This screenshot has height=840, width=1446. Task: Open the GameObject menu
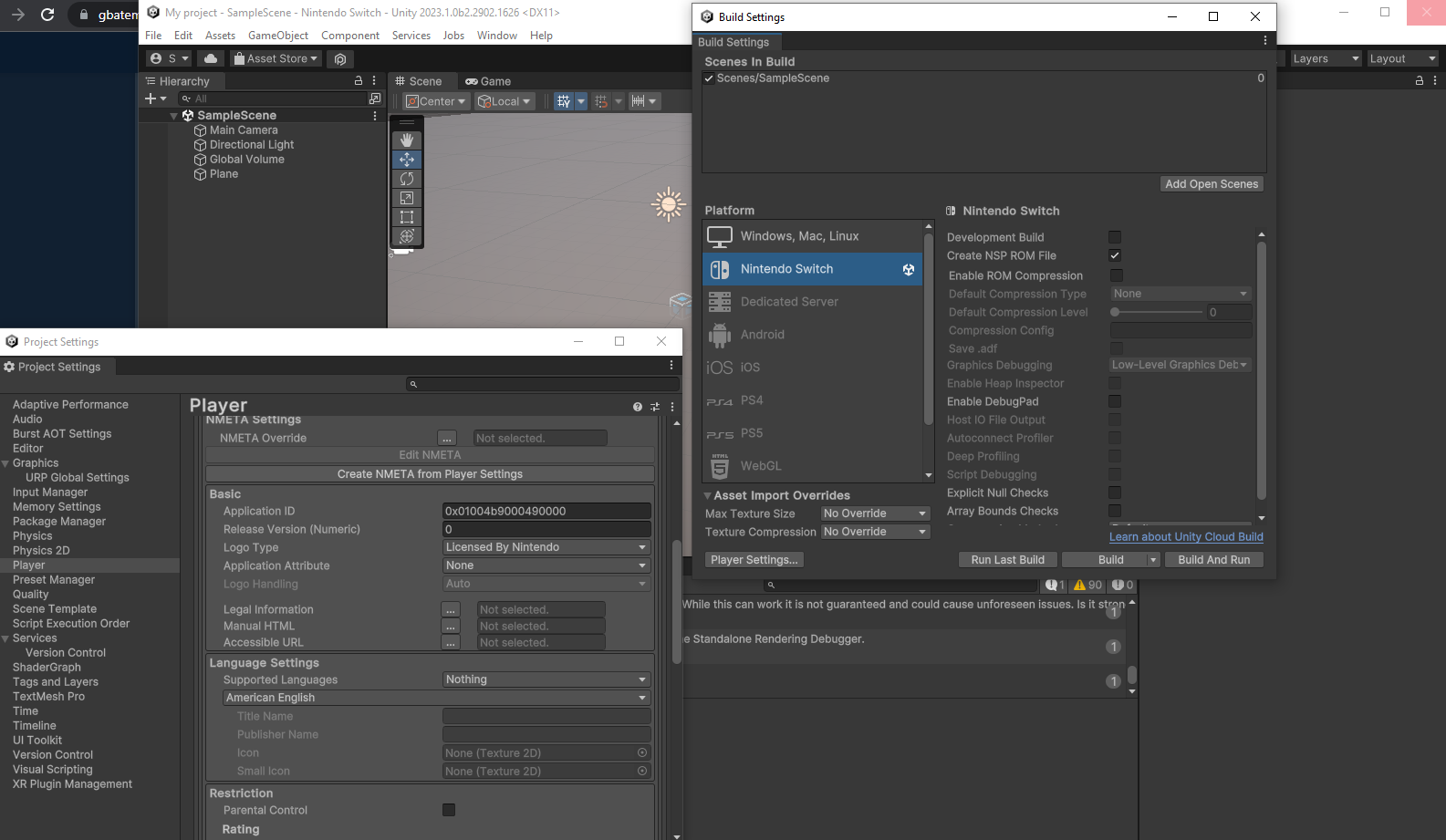point(278,36)
